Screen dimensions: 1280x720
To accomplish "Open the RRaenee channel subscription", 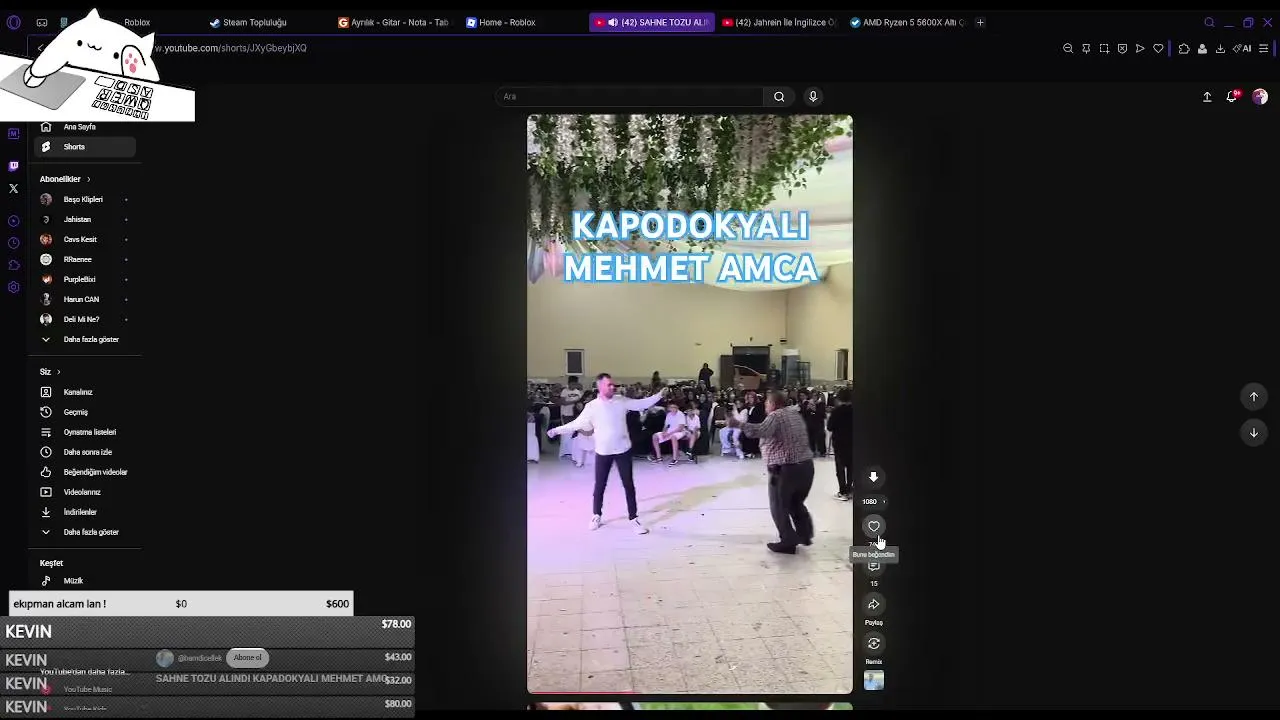I will [85, 259].
